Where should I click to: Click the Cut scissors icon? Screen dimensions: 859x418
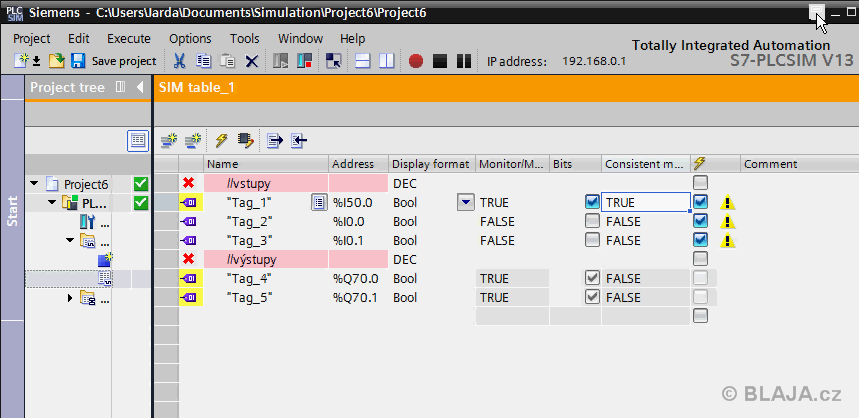[x=179, y=60]
